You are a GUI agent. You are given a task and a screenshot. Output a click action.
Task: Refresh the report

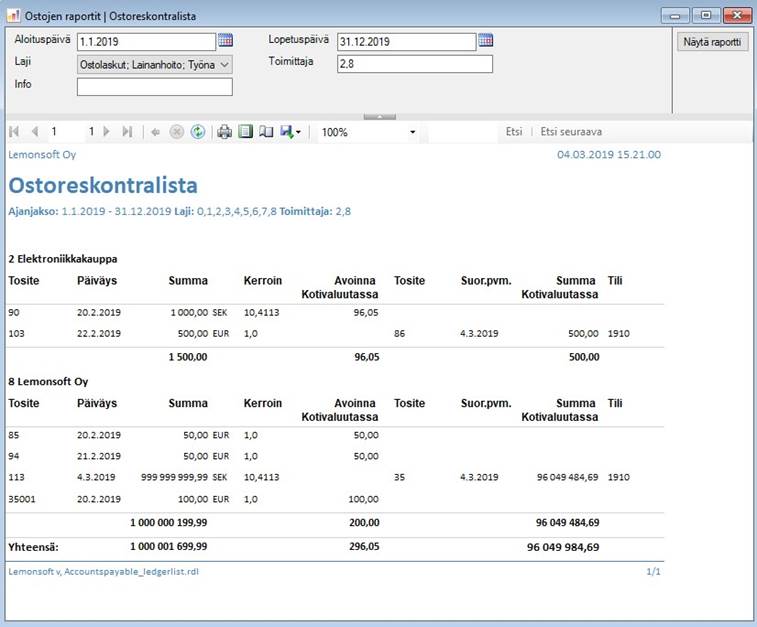tap(197, 132)
